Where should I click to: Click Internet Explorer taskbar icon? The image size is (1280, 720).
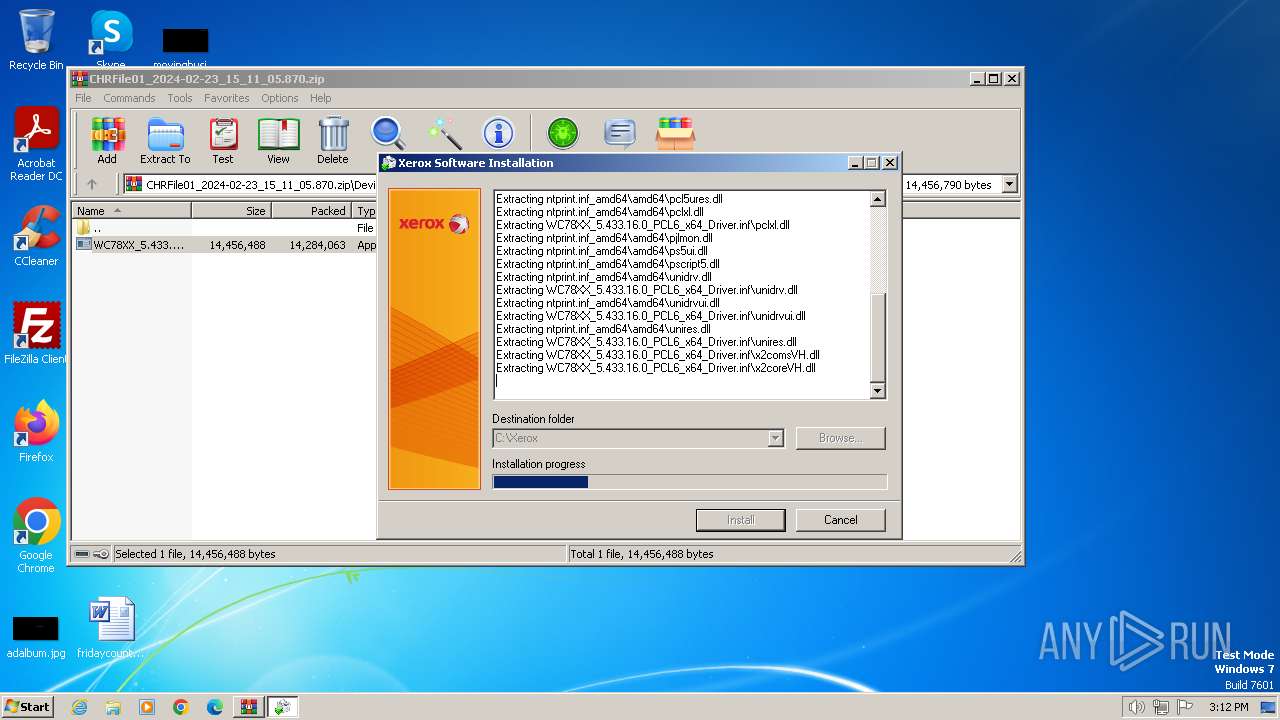(x=79, y=707)
